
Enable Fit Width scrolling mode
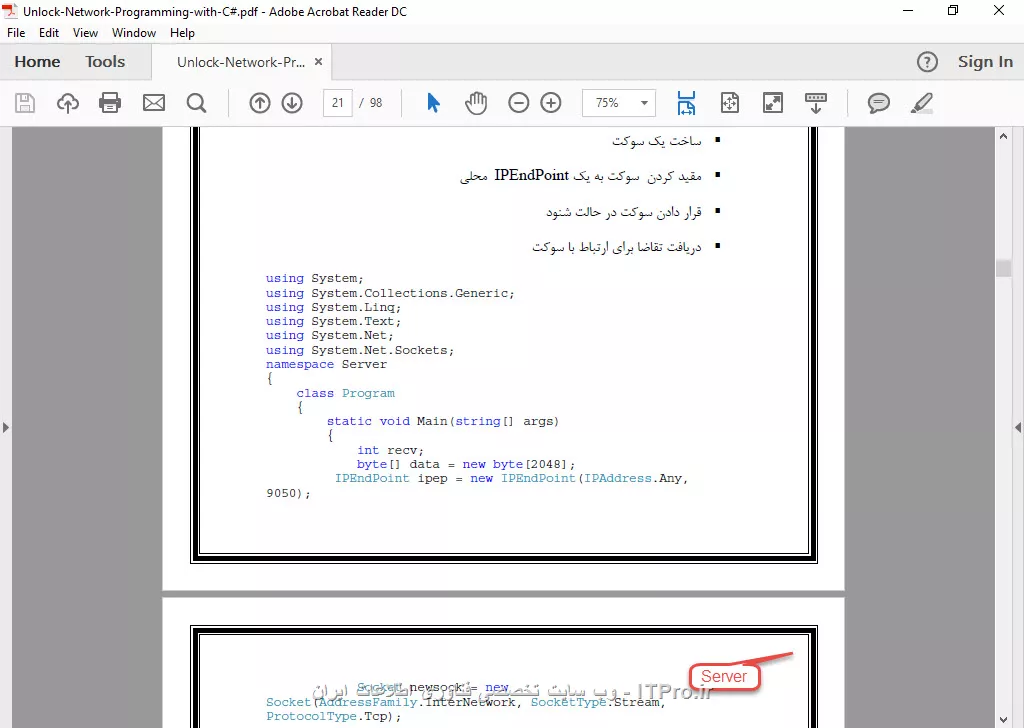[686, 103]
